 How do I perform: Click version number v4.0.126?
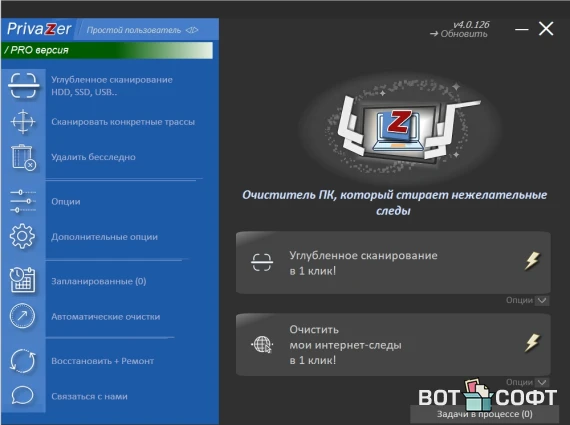click(x=471, y=24)
